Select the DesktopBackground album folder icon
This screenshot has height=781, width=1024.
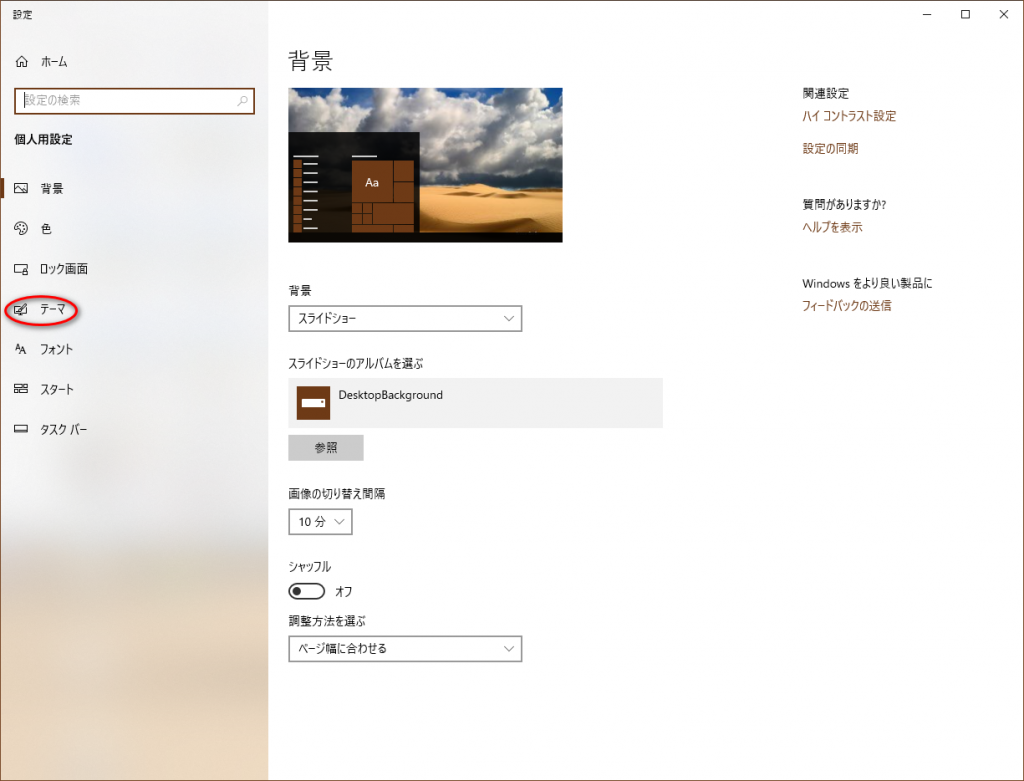313,403
